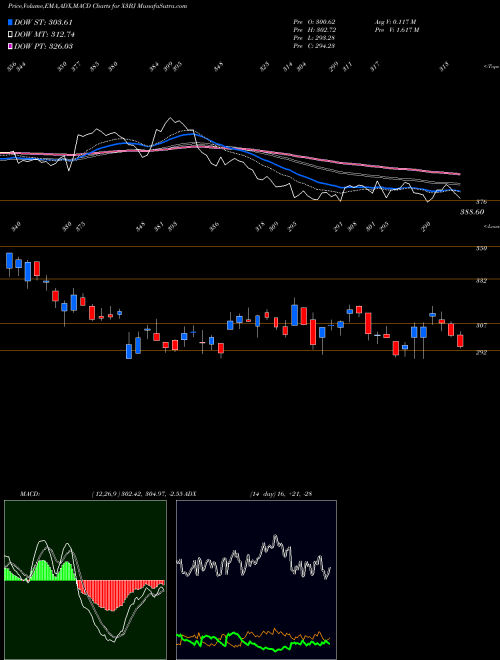Click the 292 price axis label
Viewport: 500px width, 660px height.
tap(481, 353)
